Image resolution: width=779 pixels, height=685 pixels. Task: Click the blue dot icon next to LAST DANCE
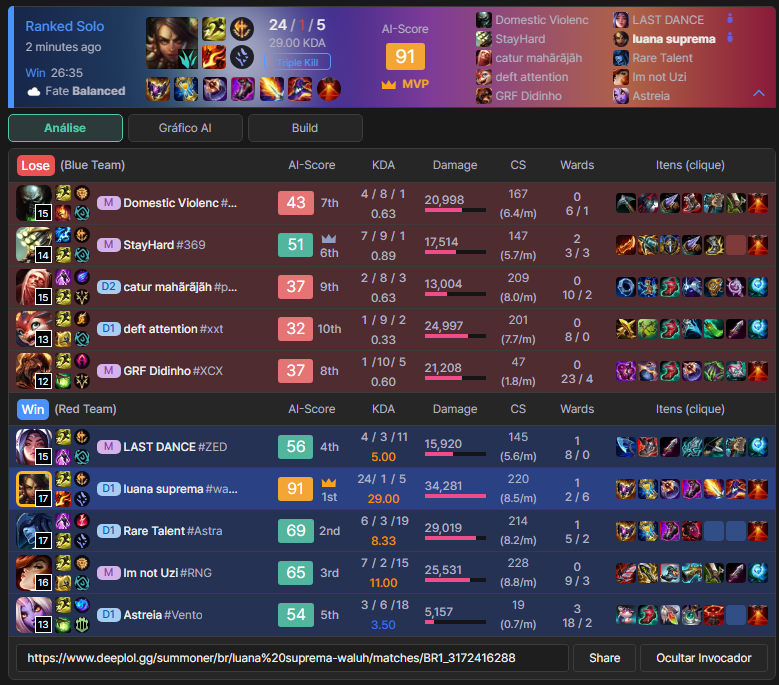coord(730,19)
